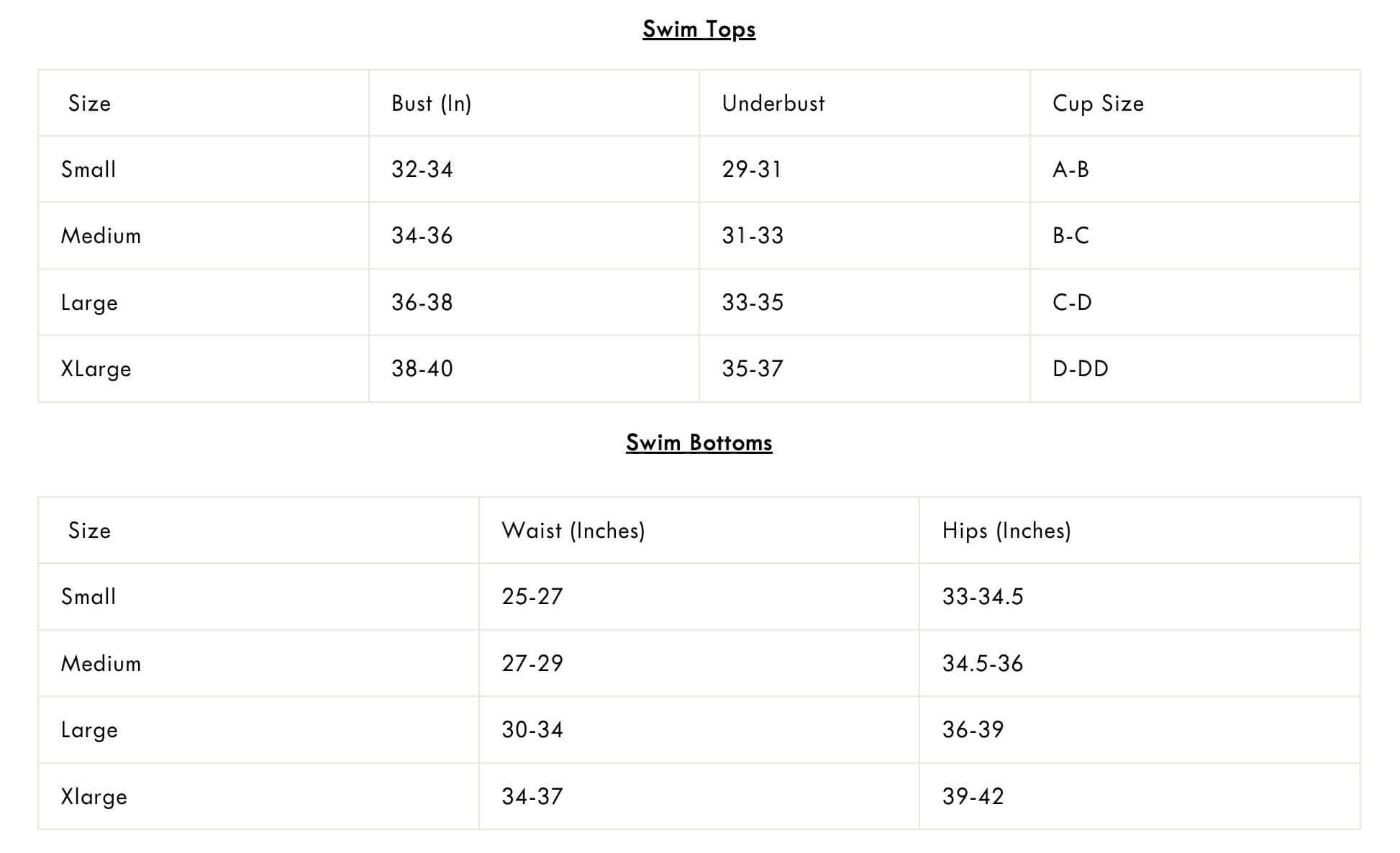Select the Waist (Inches) column header
This screenshot has height=853, width=1400.
(x=573, y=531)
